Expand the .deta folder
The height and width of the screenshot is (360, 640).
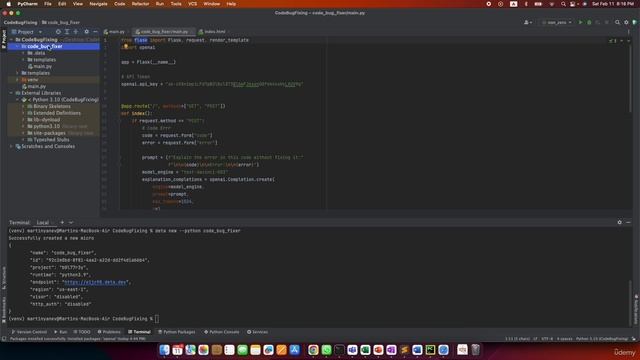pyautogui.click(x=24, y=53)
